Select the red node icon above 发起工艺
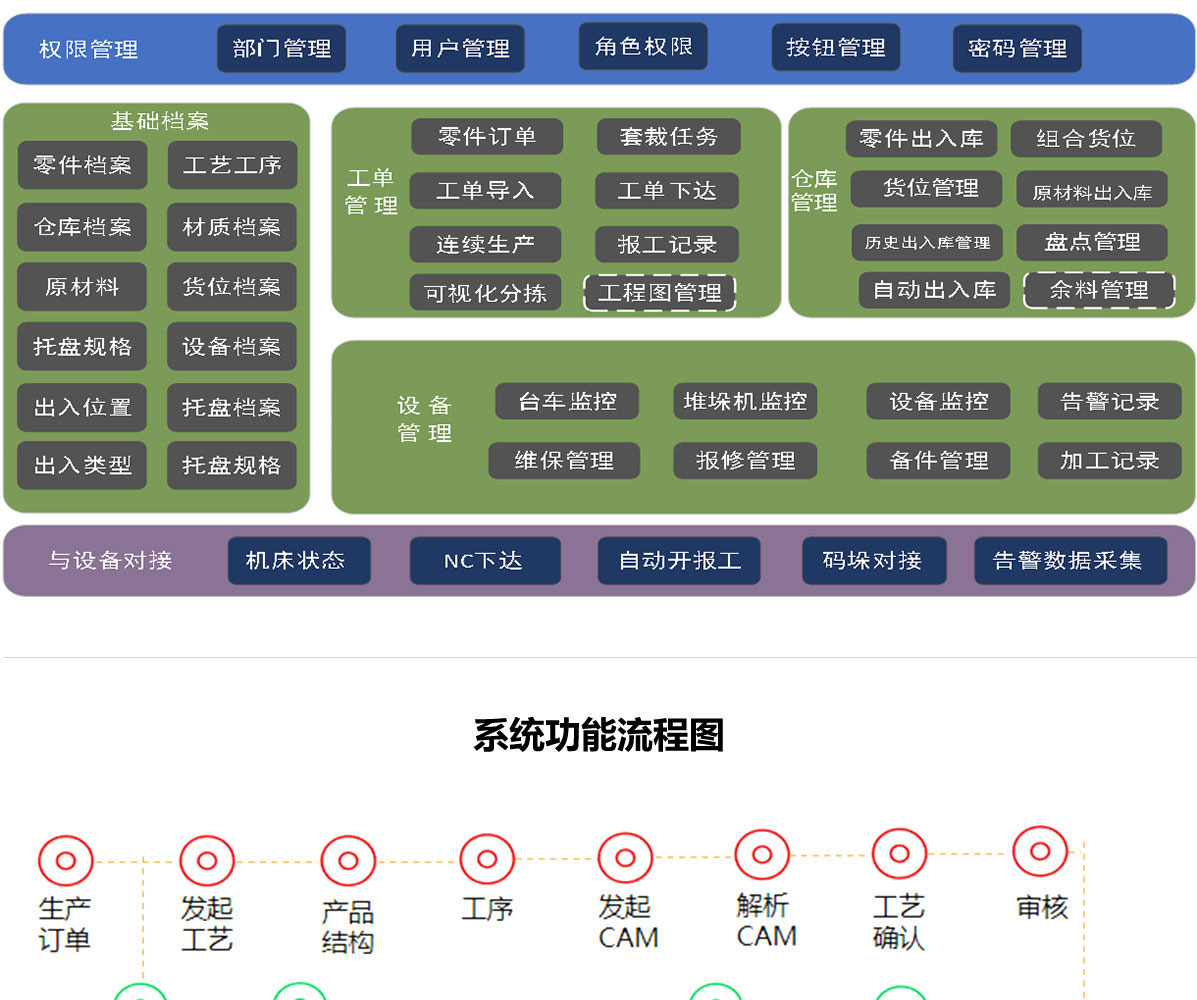This screenshot has height=1000, width=1197. tap(207, 860)
